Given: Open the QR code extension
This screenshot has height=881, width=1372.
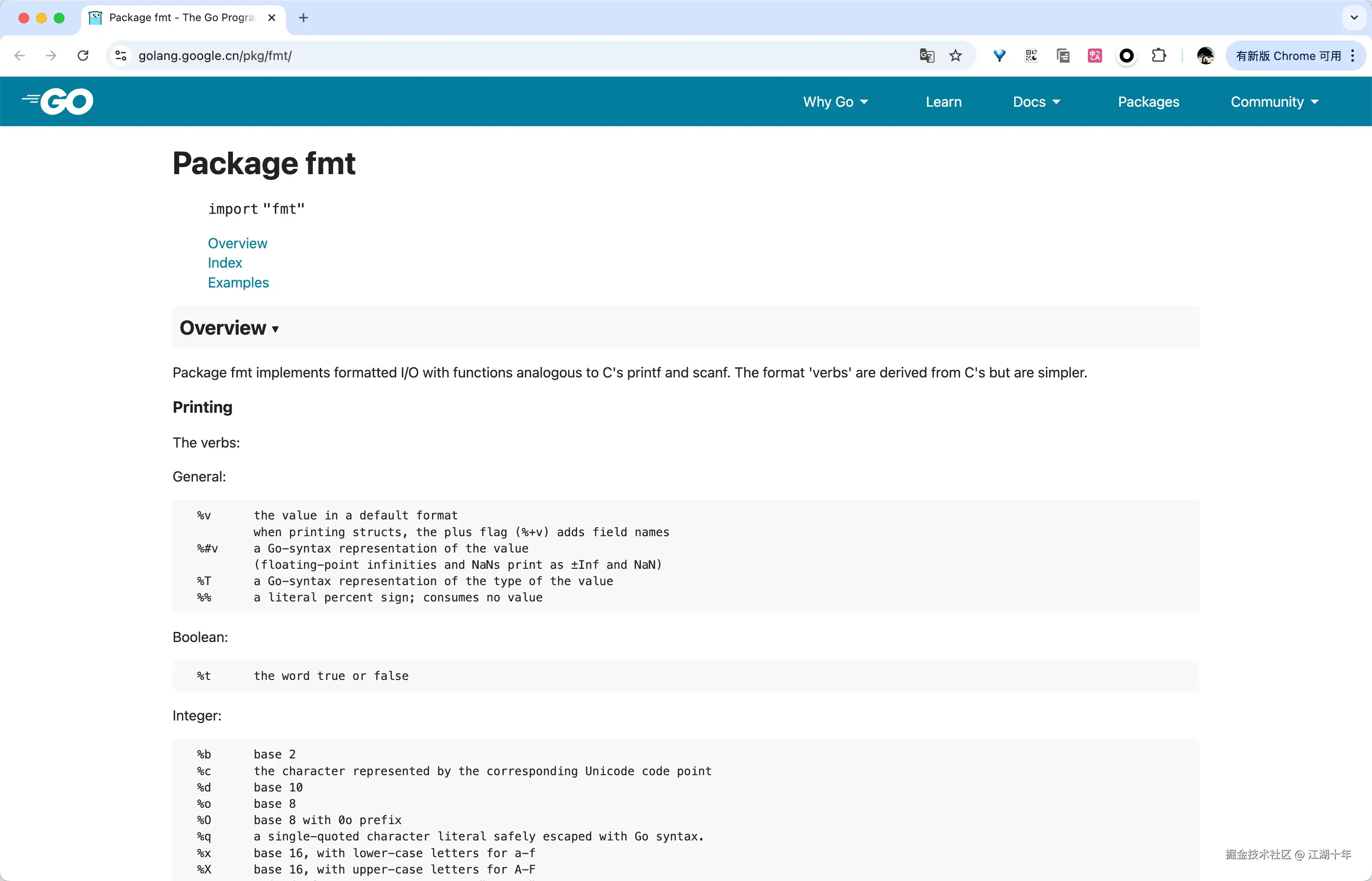Looking at the screenshot, I should [x=1030, y=56].
